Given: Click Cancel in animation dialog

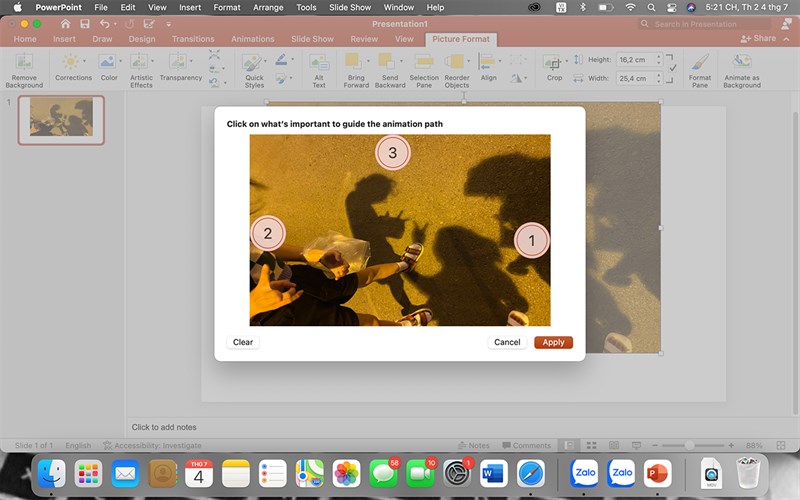Looking at the screenshot, I should 507,342.
